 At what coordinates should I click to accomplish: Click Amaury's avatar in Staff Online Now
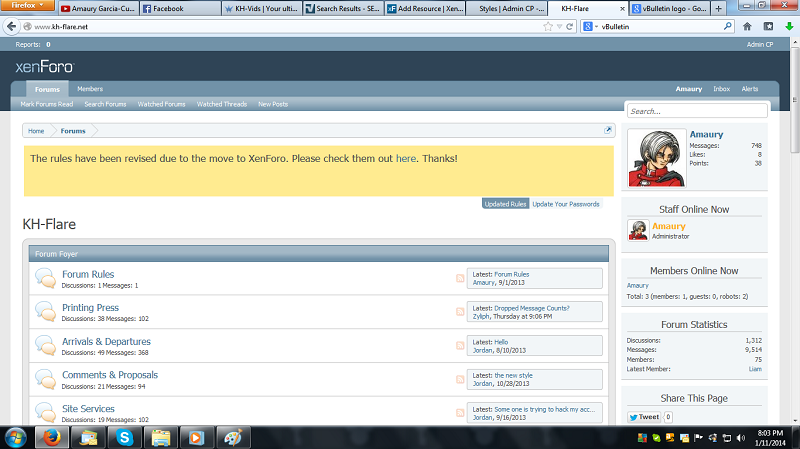(638, 230)
